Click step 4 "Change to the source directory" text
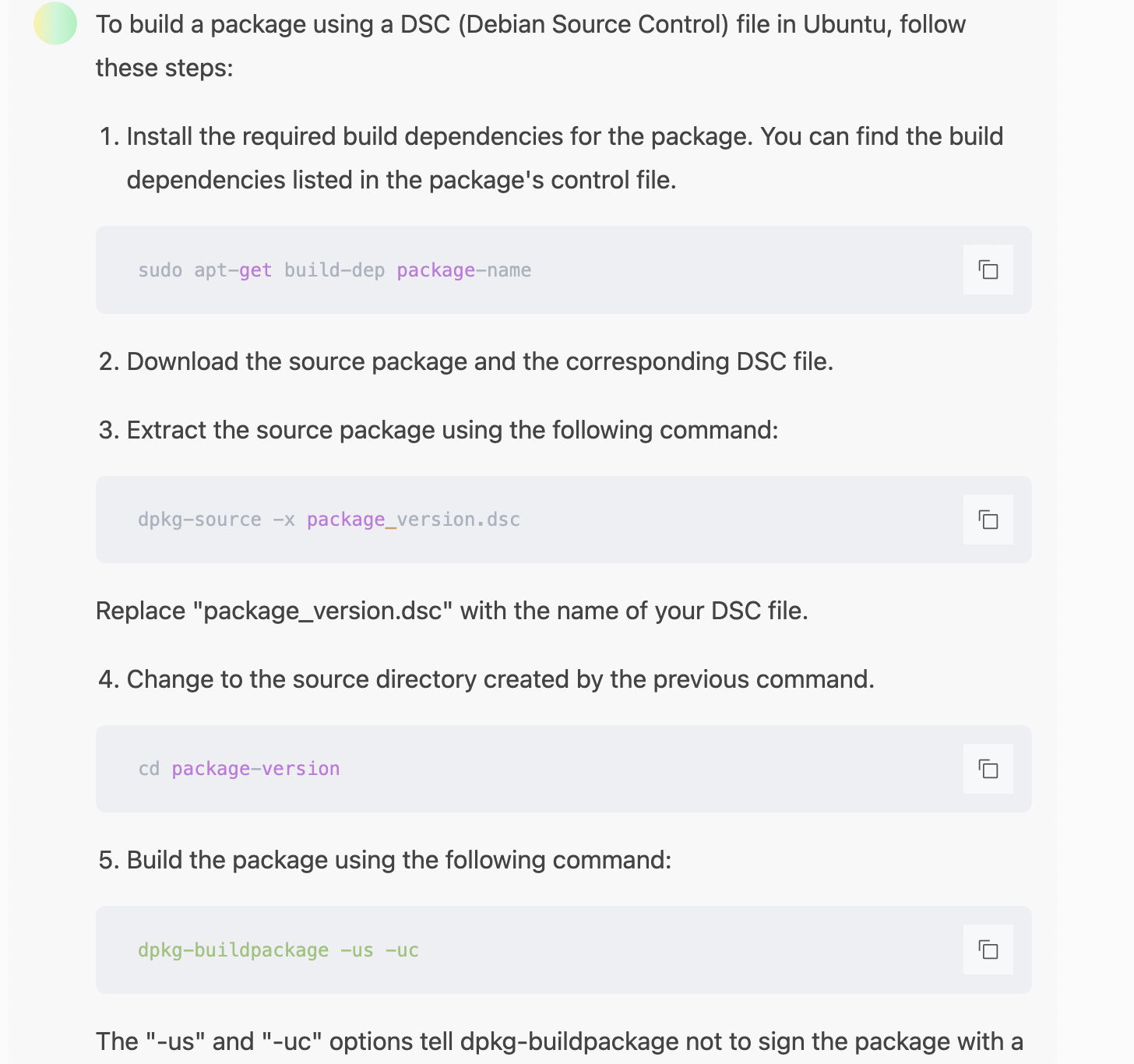The image size is (1134, 1064). click(x=500, y=679)
